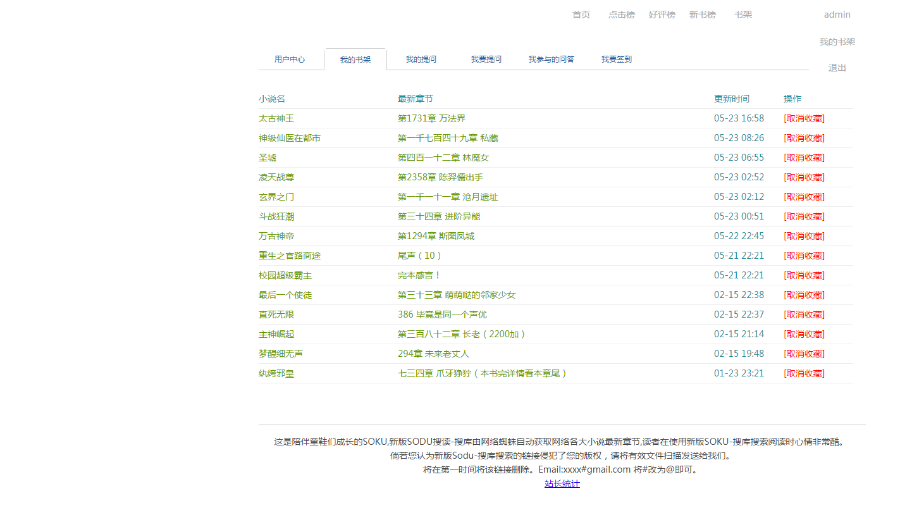The height and width of the screenshot is (522, 900).
Task: Open the chapter 尾声(10)
Action: (x=420, y=256)
